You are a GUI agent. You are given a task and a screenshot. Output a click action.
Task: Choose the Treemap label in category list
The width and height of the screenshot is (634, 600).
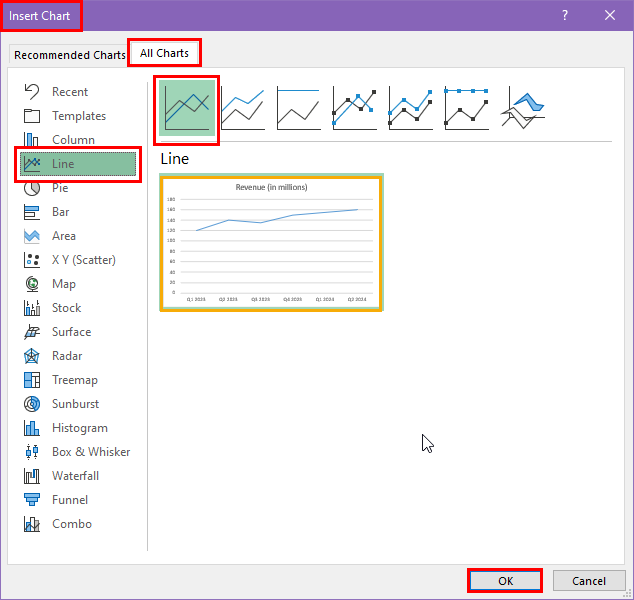point(75,380)
